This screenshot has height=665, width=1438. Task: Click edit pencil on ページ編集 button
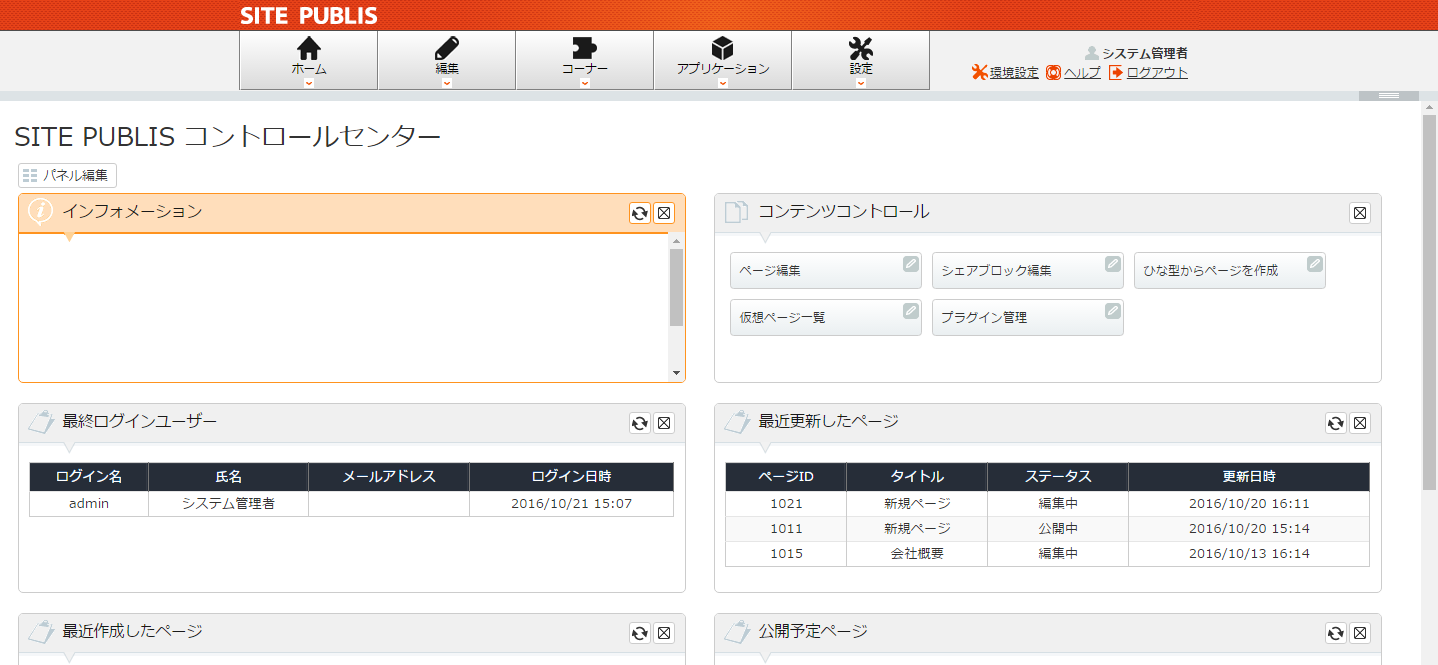pos(910,264)
